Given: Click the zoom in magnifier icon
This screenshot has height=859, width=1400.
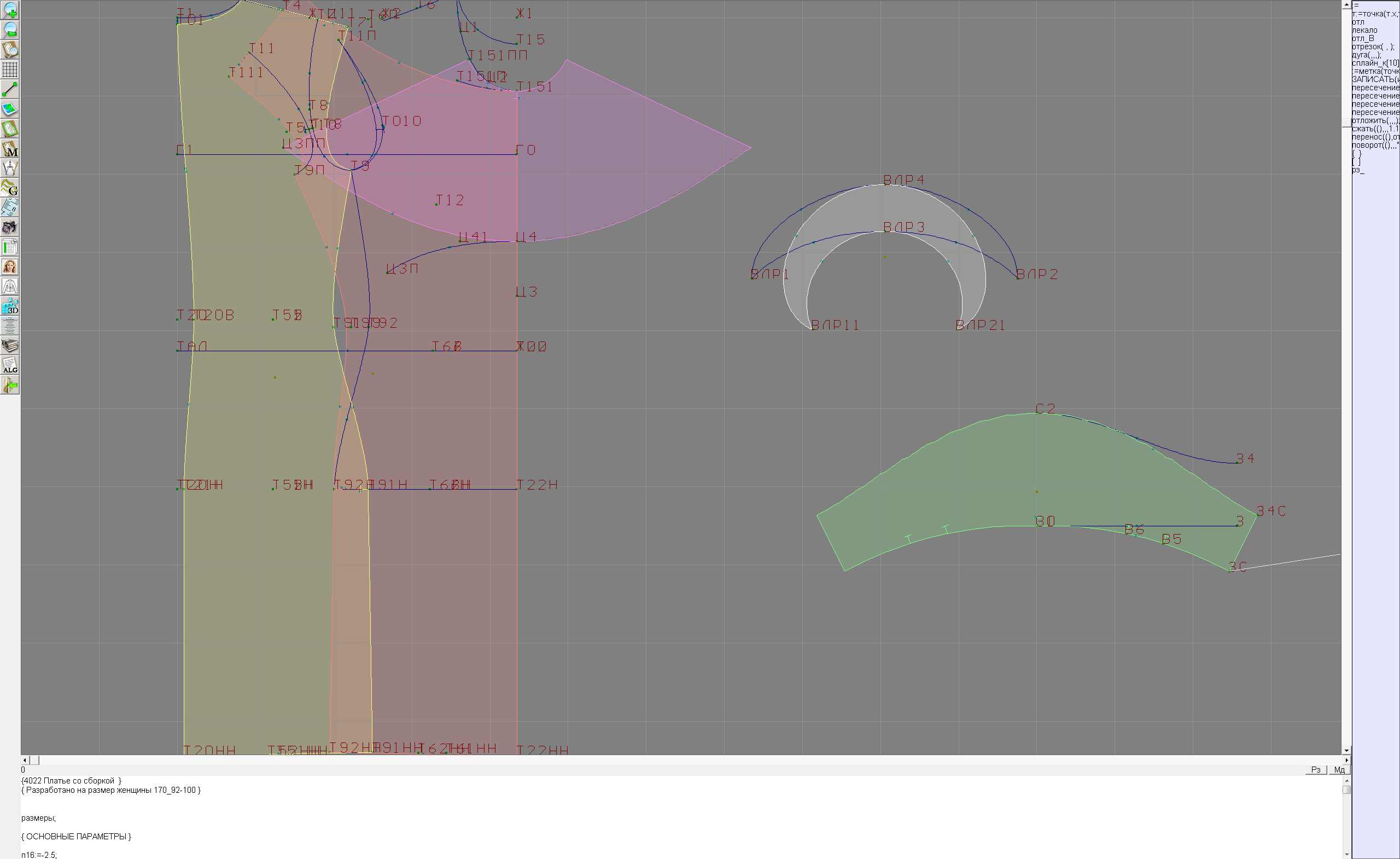Looking at the screenshot, I should [10, 10].
